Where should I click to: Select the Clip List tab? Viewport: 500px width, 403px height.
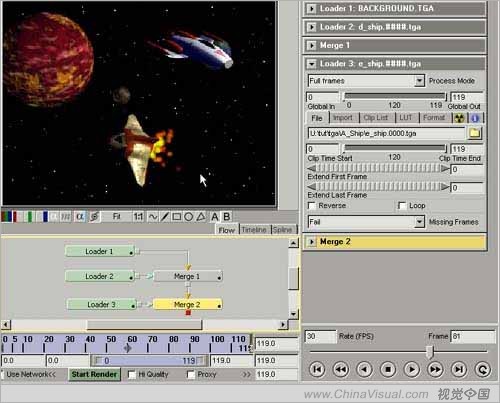click(x=376, y=118)
